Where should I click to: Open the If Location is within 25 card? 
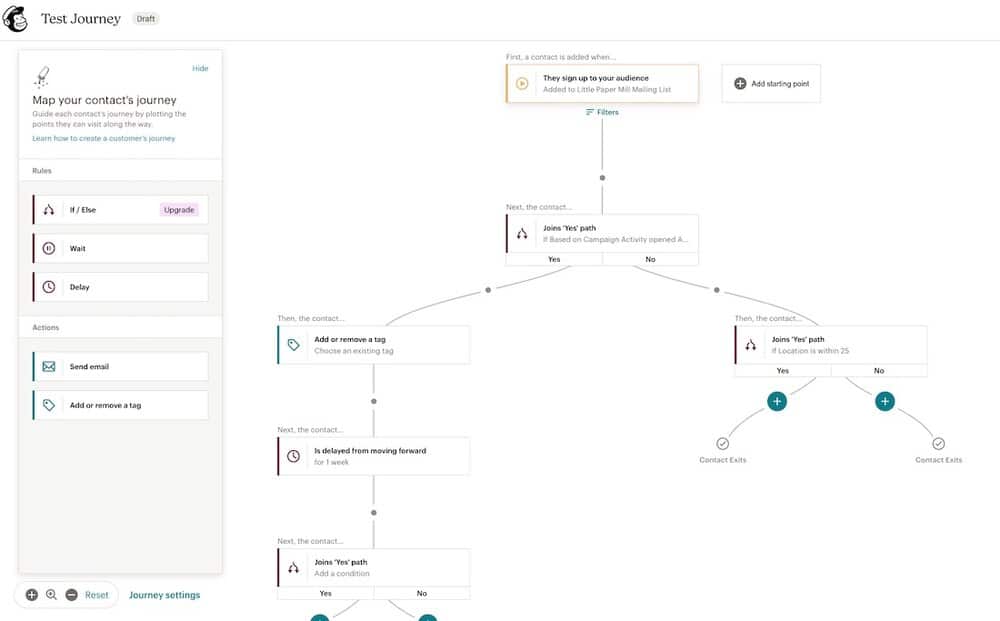tap(831, 345)
